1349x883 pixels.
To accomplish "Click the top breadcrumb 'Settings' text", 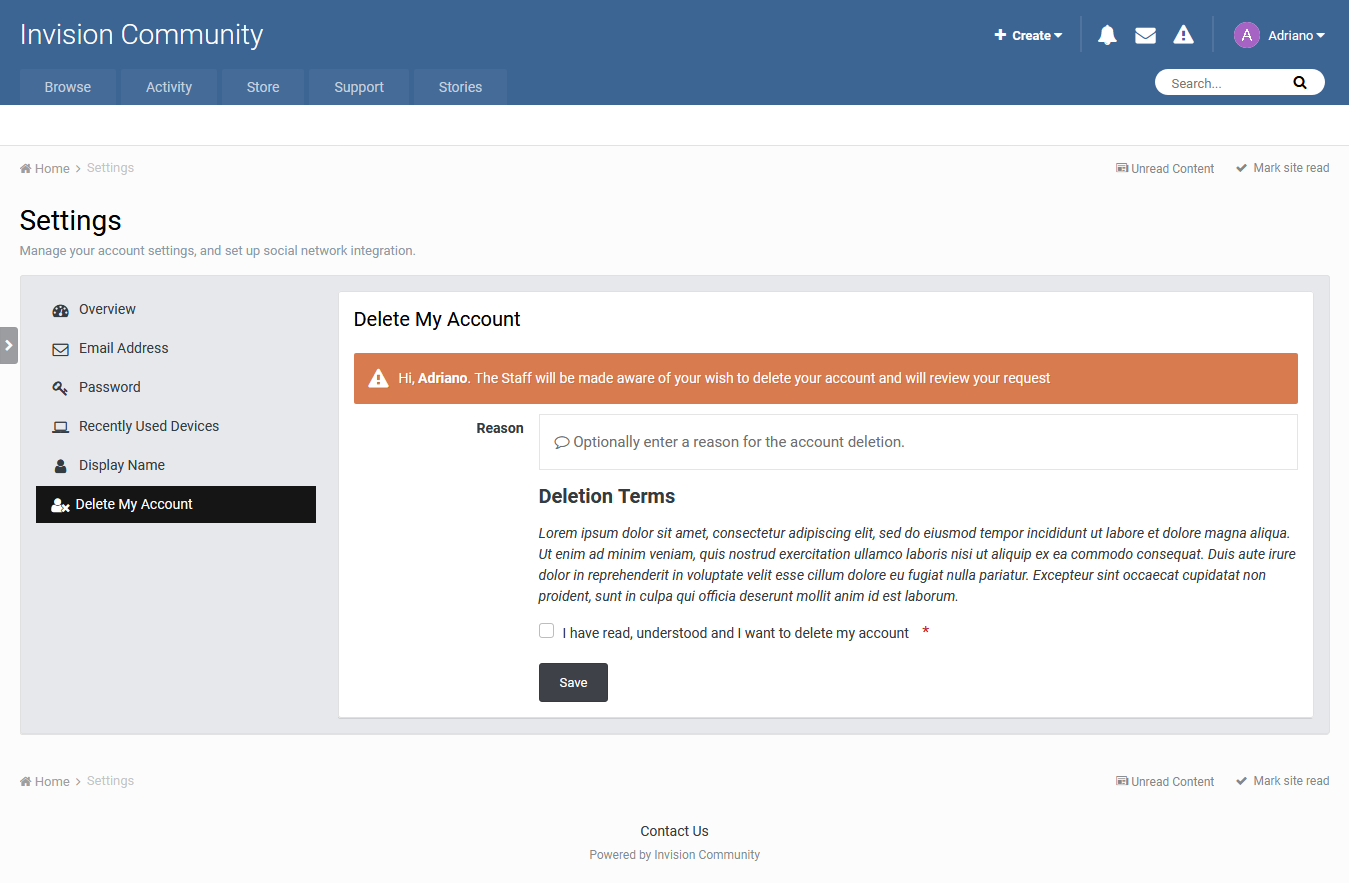I will 110,168.
